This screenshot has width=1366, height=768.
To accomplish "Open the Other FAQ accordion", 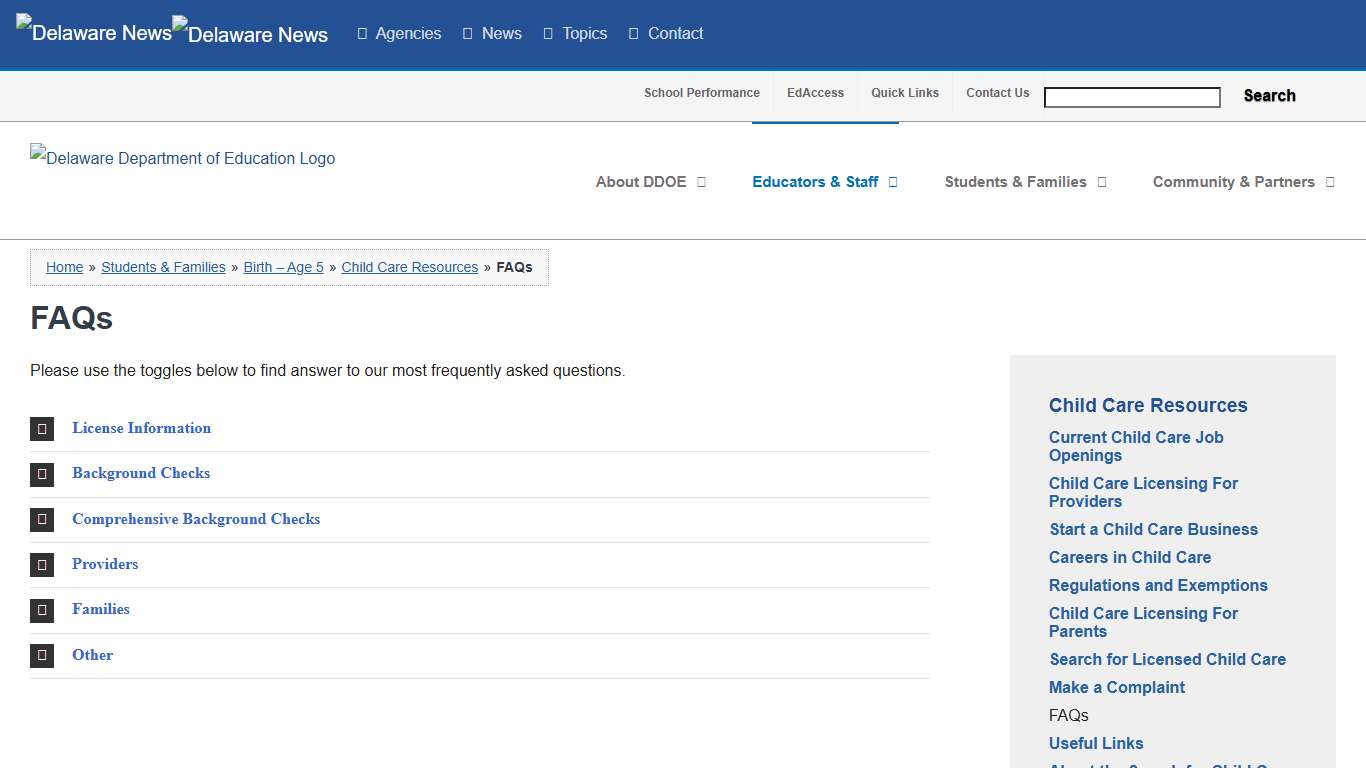I will (x=92, y=655).
